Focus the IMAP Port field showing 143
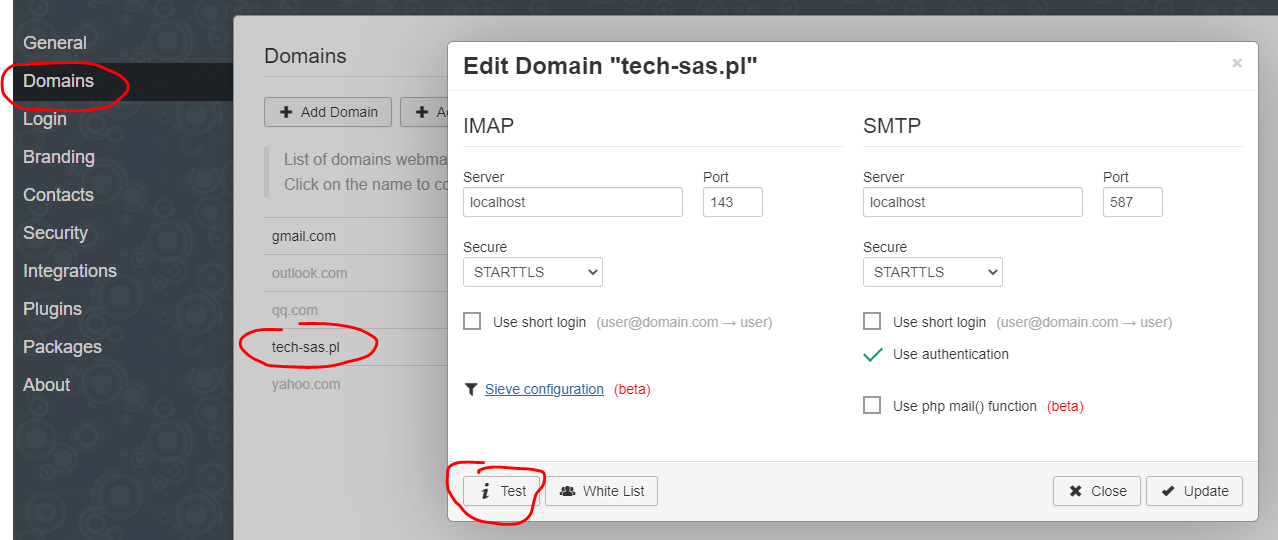 pyautogui.click(x=733, y=202)
